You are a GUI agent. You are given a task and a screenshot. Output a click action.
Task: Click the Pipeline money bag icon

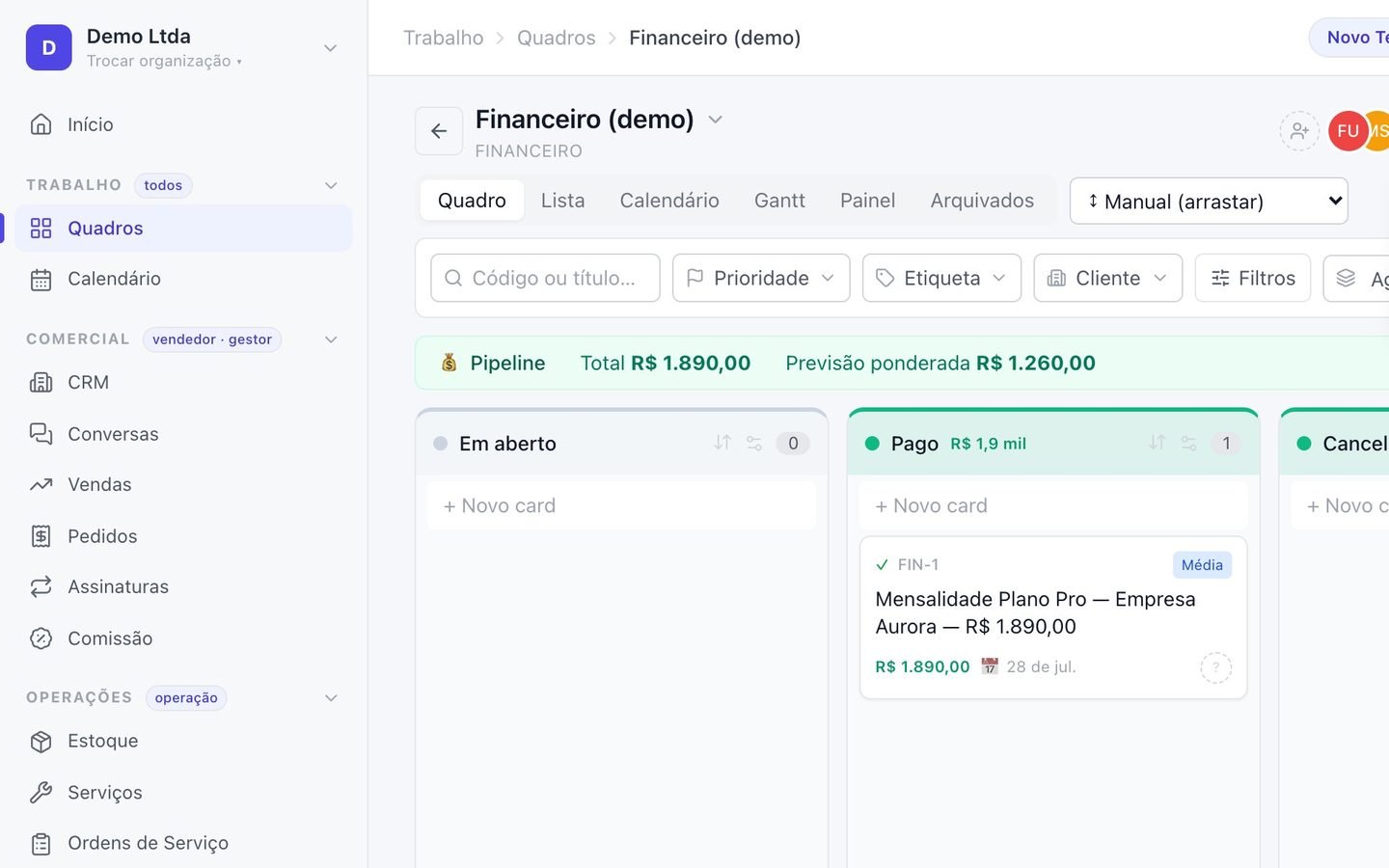(x=449, y=363)
